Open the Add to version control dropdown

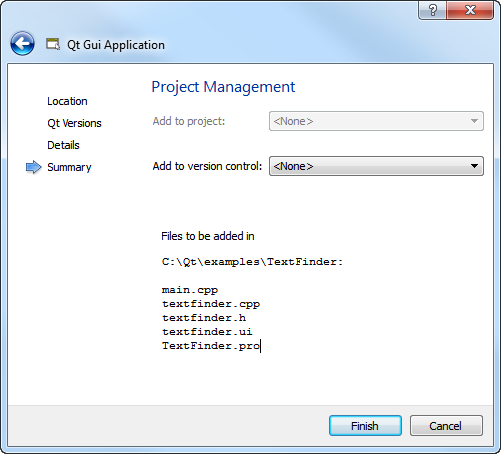pyautogui.click(x=376, y=166)
